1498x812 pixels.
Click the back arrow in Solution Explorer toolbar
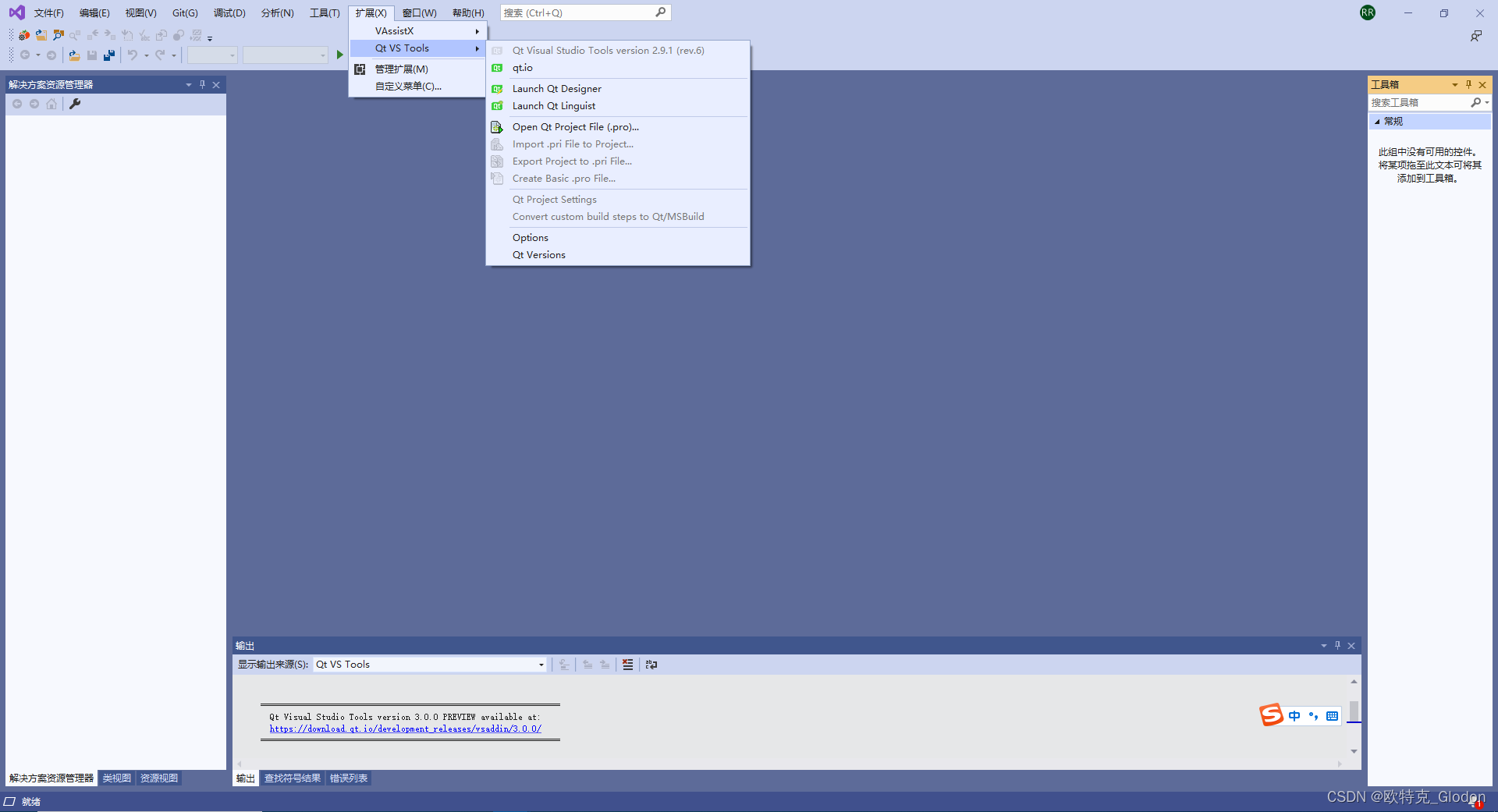[x=17, y=104]
